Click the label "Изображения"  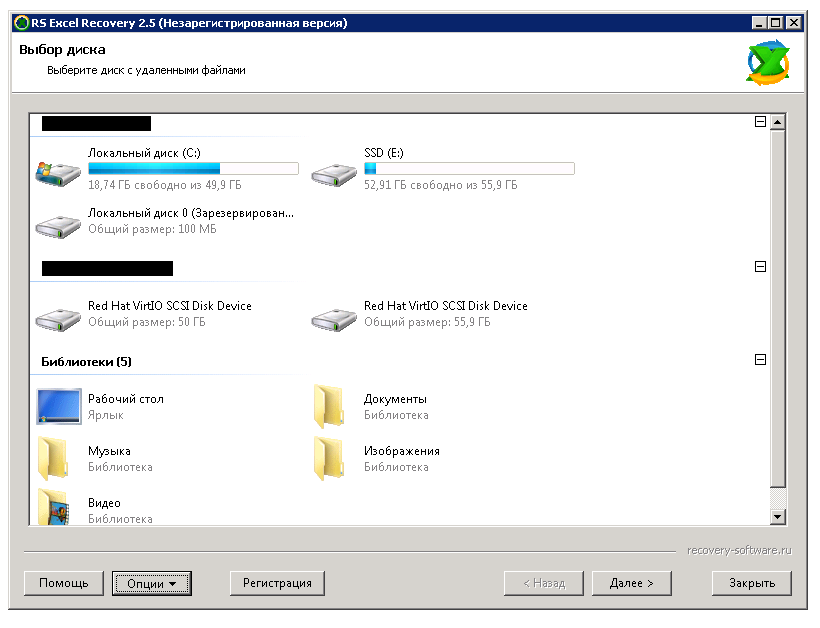(x=402, y=451)
